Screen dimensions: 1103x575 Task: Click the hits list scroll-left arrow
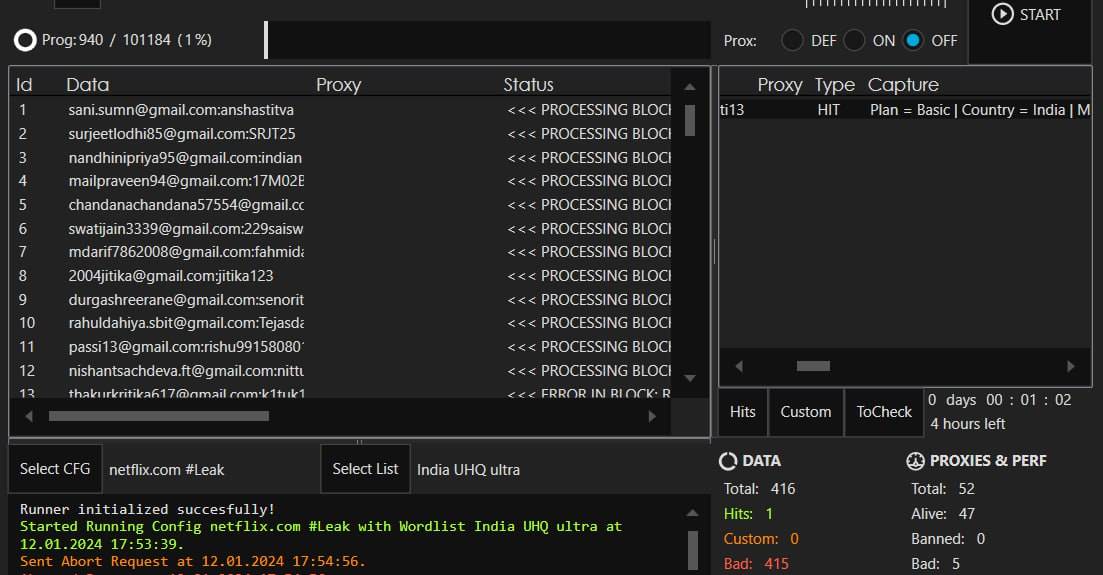coord(739,366)
